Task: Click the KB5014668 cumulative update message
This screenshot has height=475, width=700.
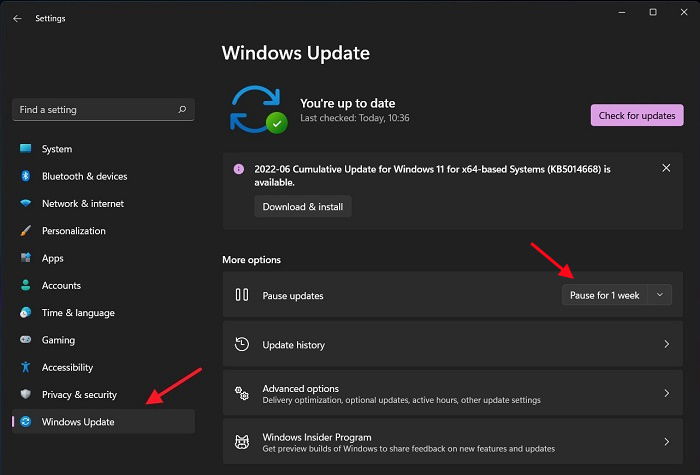Action: [432, 175]
